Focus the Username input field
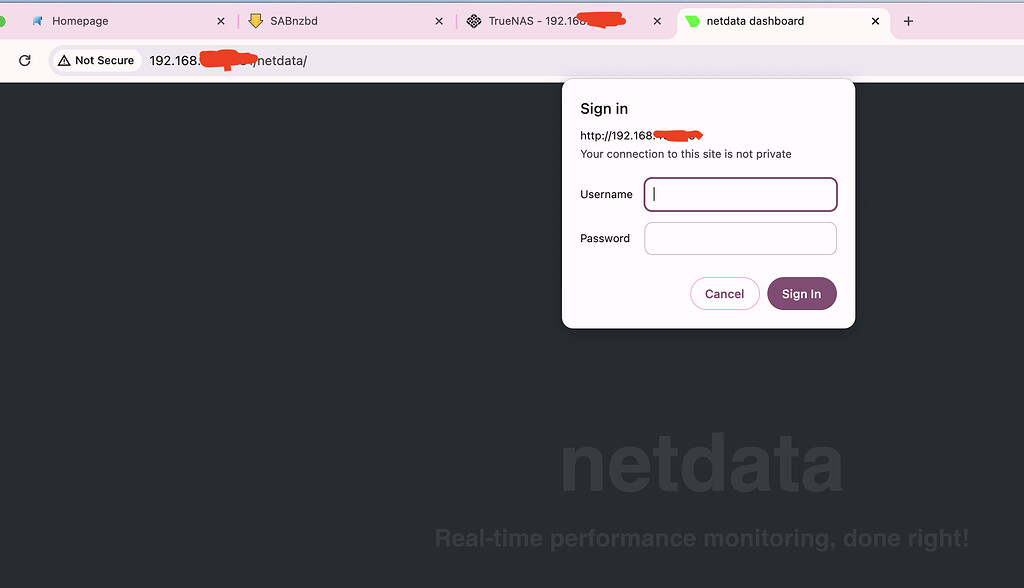This screenshot has height=588, width=1024. pos(740,195)
